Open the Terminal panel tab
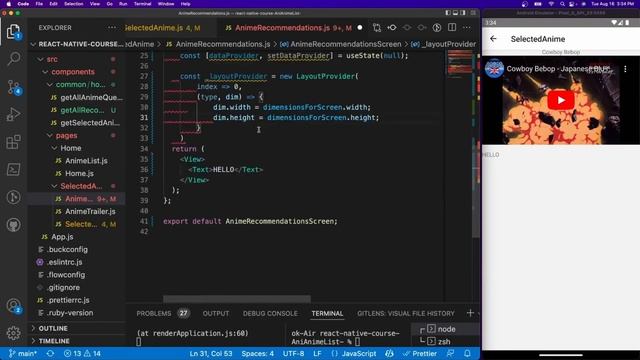Image resolution: width=640 pixels, height=360 pixels. click(x=327, y=313)
